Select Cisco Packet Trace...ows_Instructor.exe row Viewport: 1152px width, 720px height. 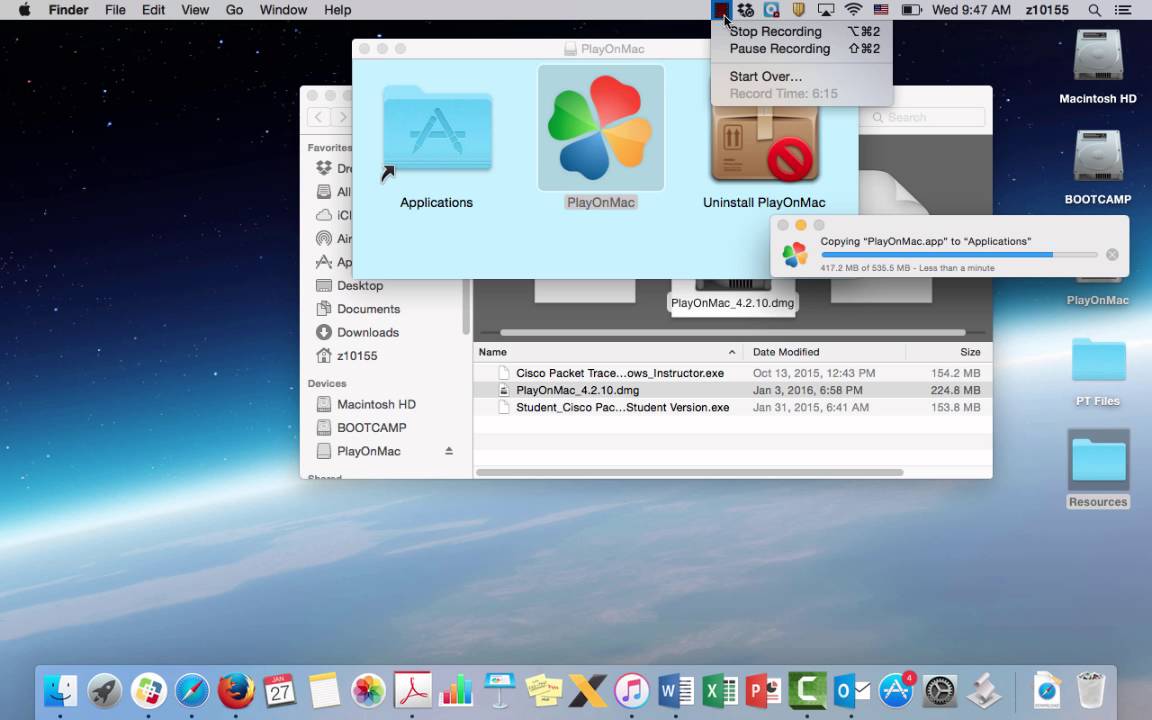point(732,373)
